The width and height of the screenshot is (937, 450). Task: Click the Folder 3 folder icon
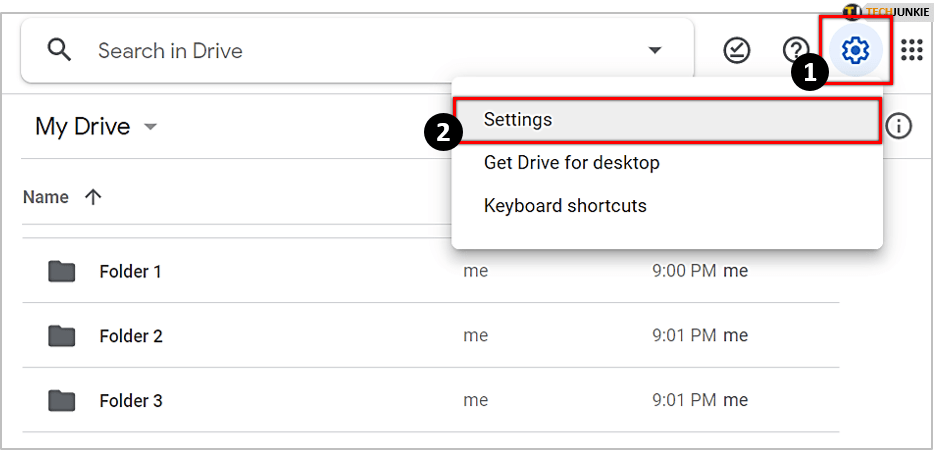(x=62, y=401)
